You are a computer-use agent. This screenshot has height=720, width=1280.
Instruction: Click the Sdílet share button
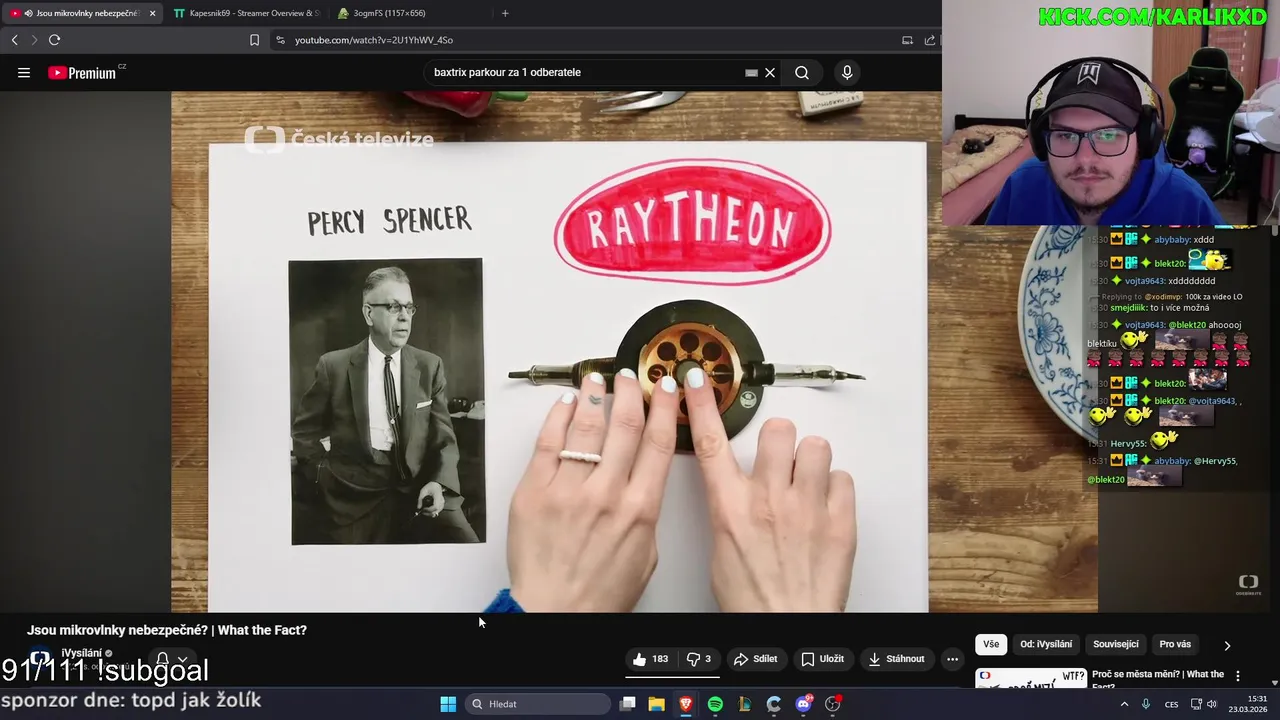tap(755, 659)
